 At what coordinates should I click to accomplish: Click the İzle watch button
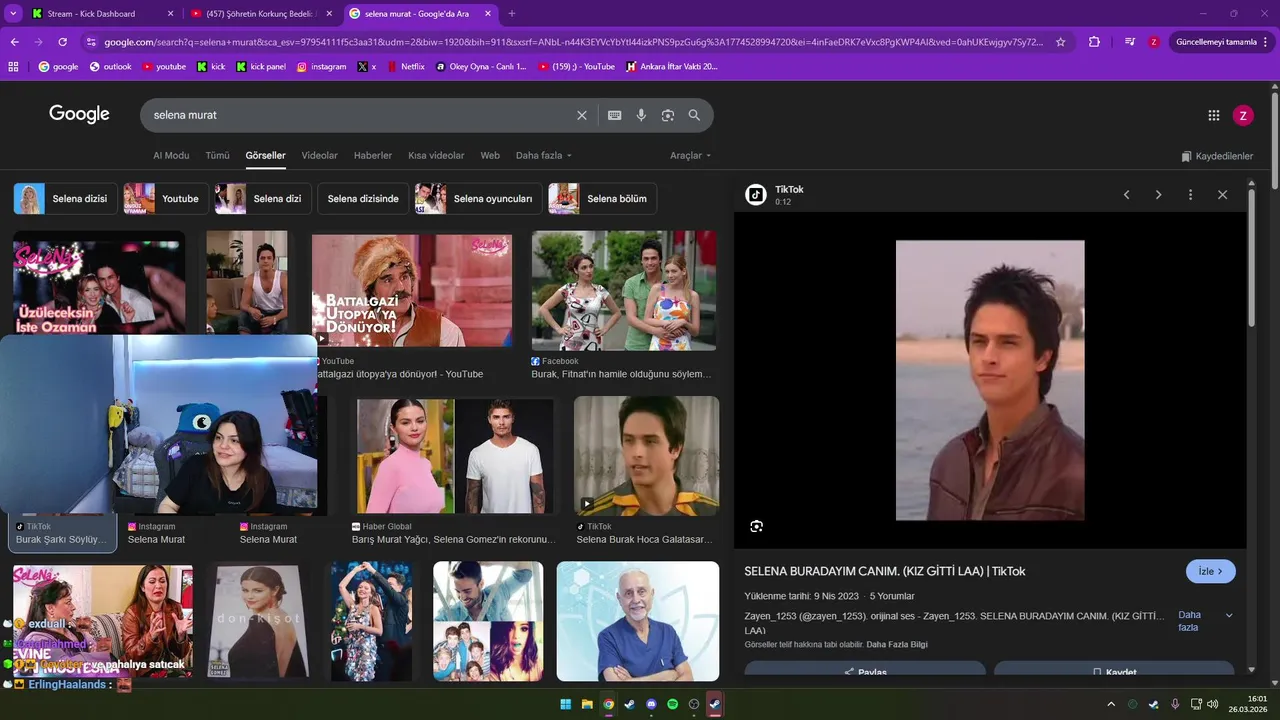click(1211, 571)
